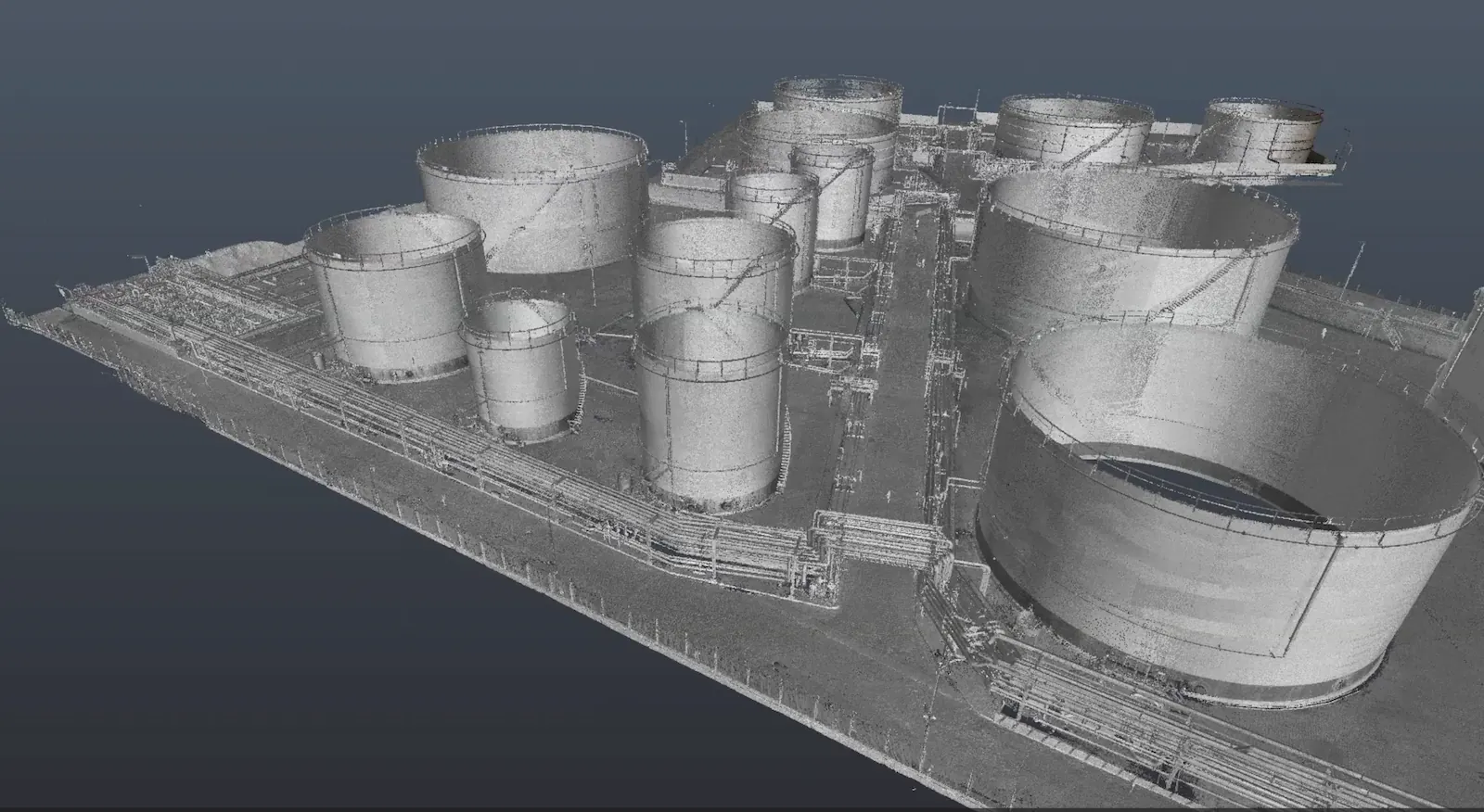Click the medium tank beside the gravel mound
The width and height of the screenshot is (1484, 812).
[390, 297]
